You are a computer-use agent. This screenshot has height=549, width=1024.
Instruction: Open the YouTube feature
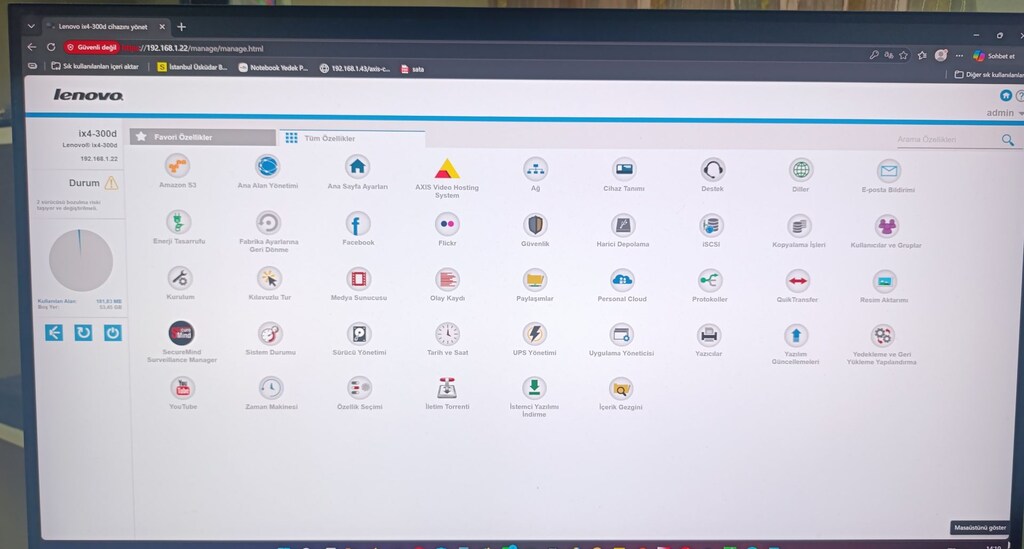click(183, 388)
